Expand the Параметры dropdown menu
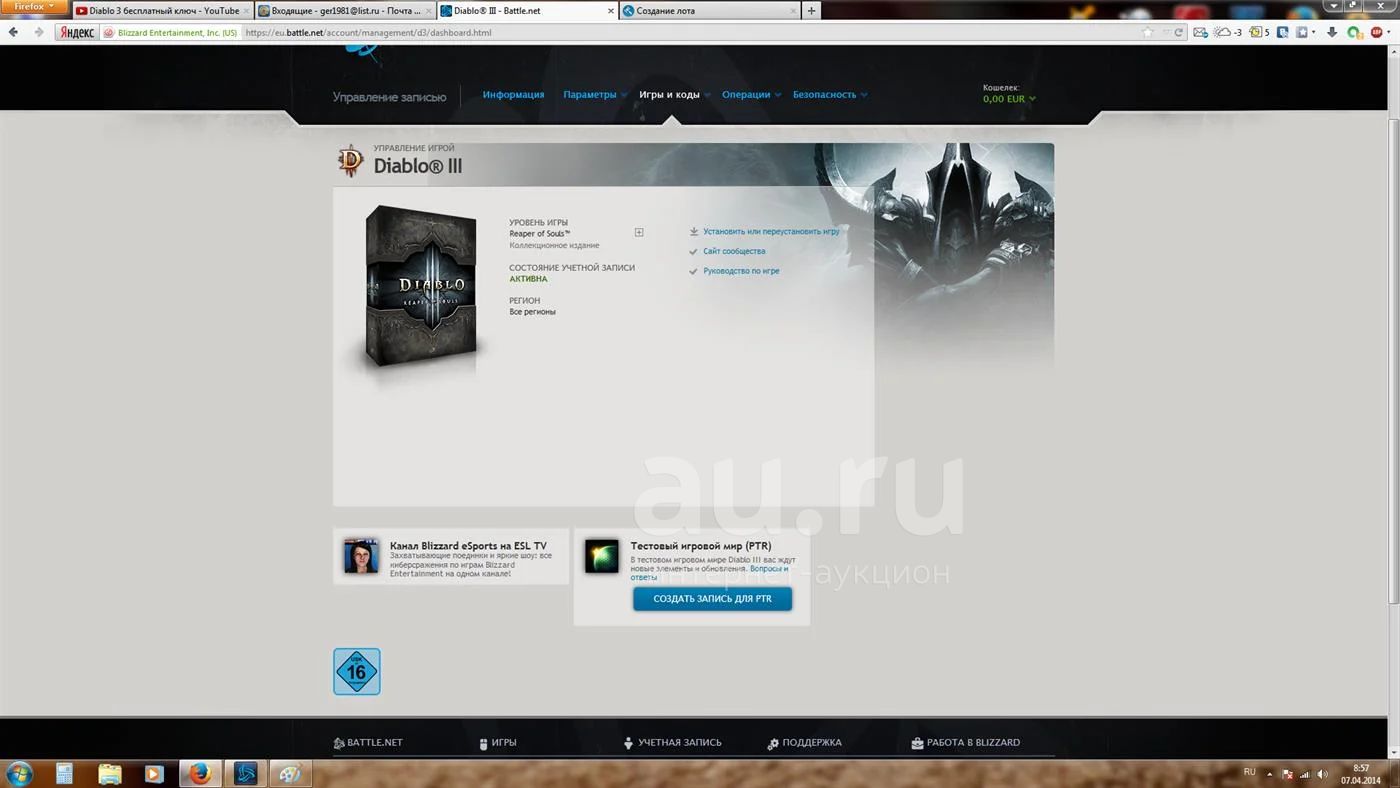Image resolution: width=1400 pixels, height=788 pixels. 595,95
